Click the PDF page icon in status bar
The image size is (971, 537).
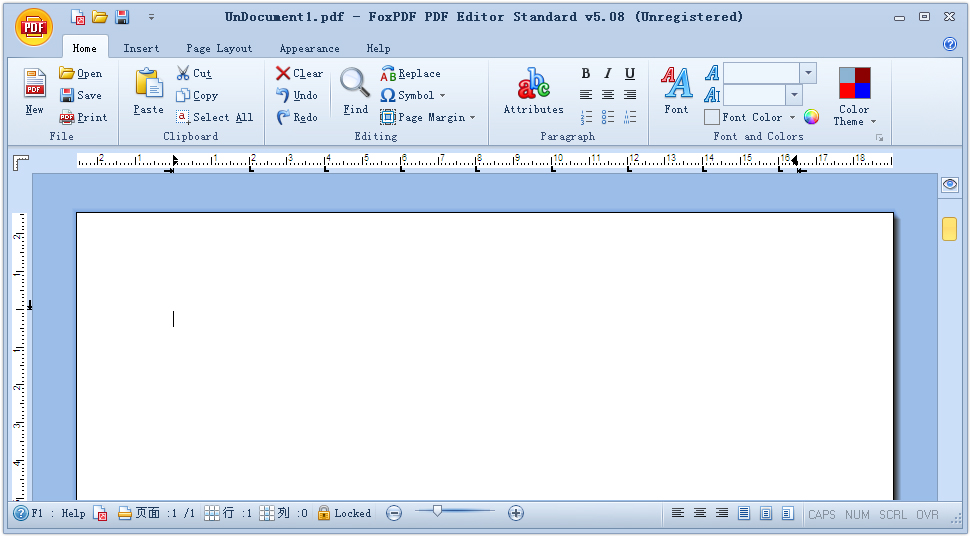click(100, 513)
